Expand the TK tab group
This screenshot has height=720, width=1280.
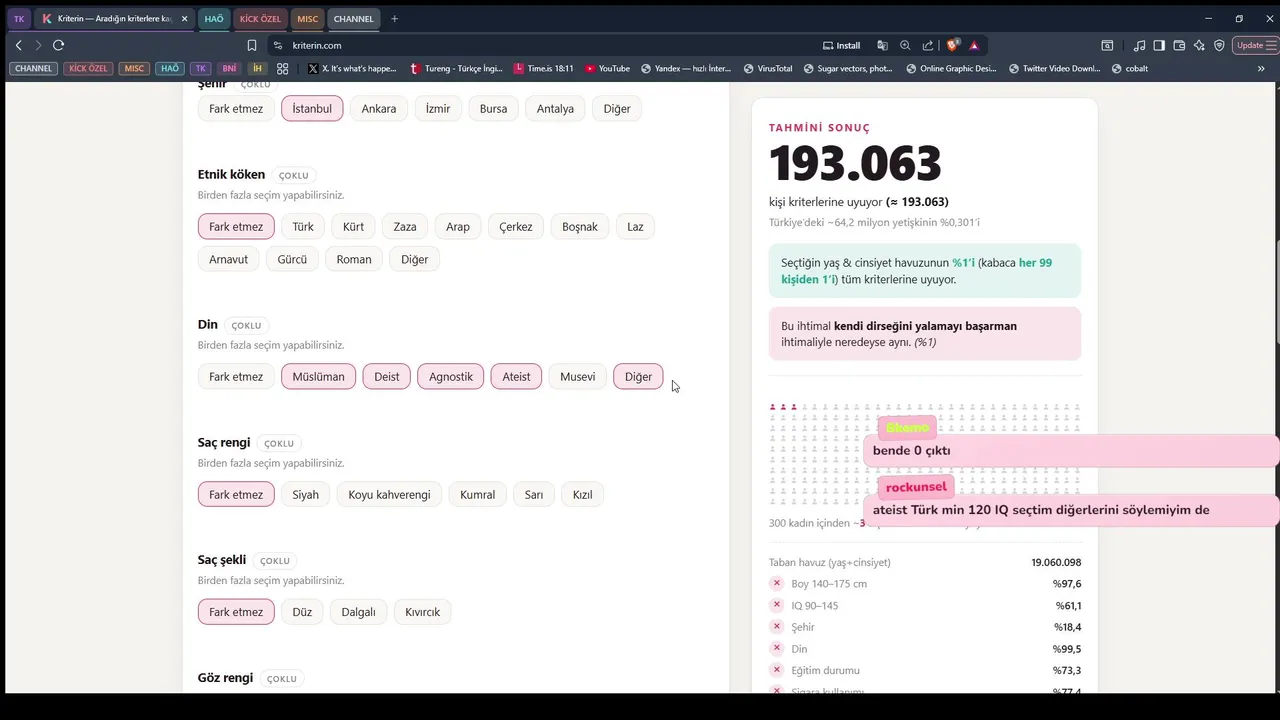[18, 18]
